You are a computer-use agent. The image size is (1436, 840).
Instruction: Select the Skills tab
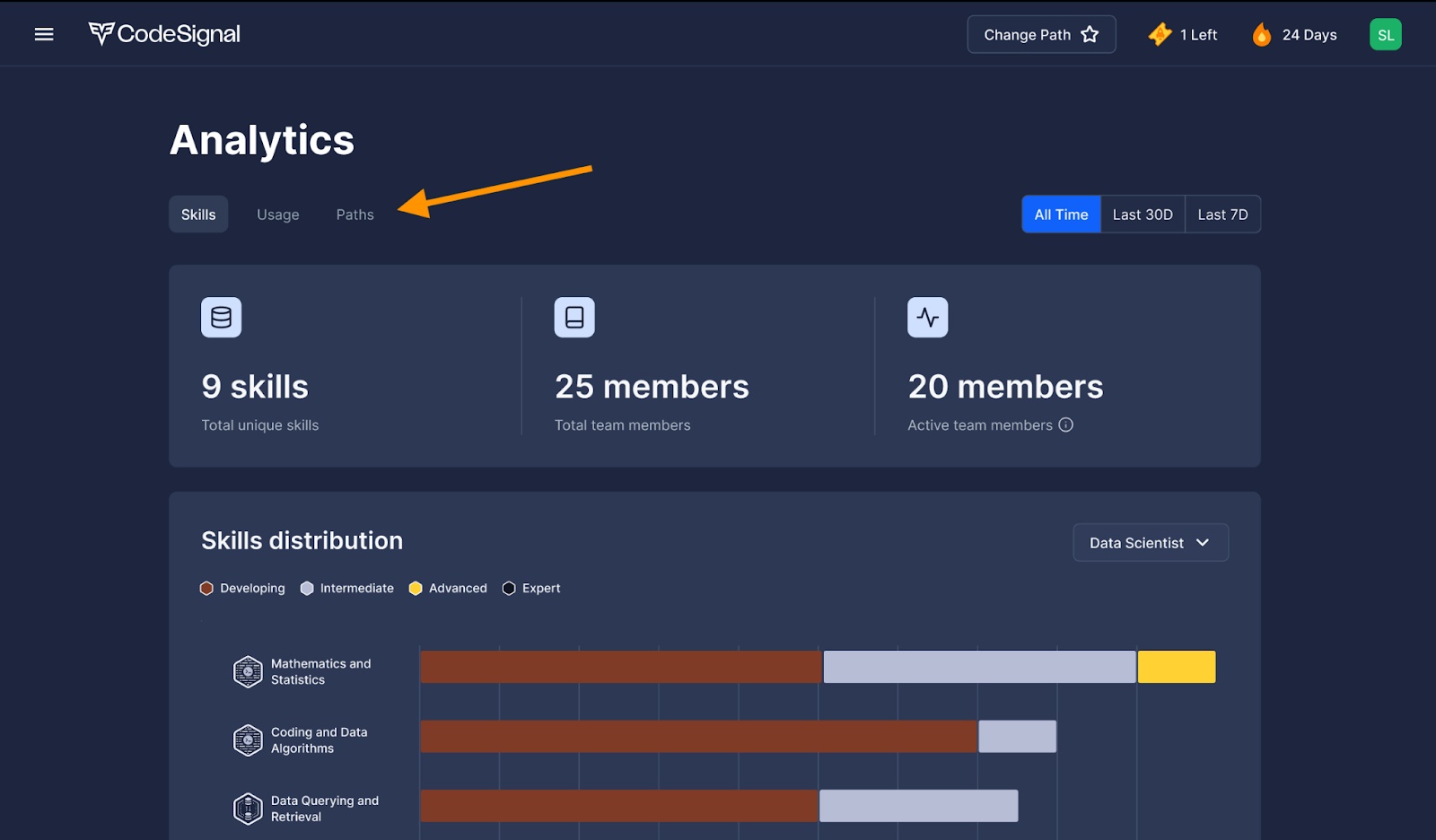pos(198,214)
